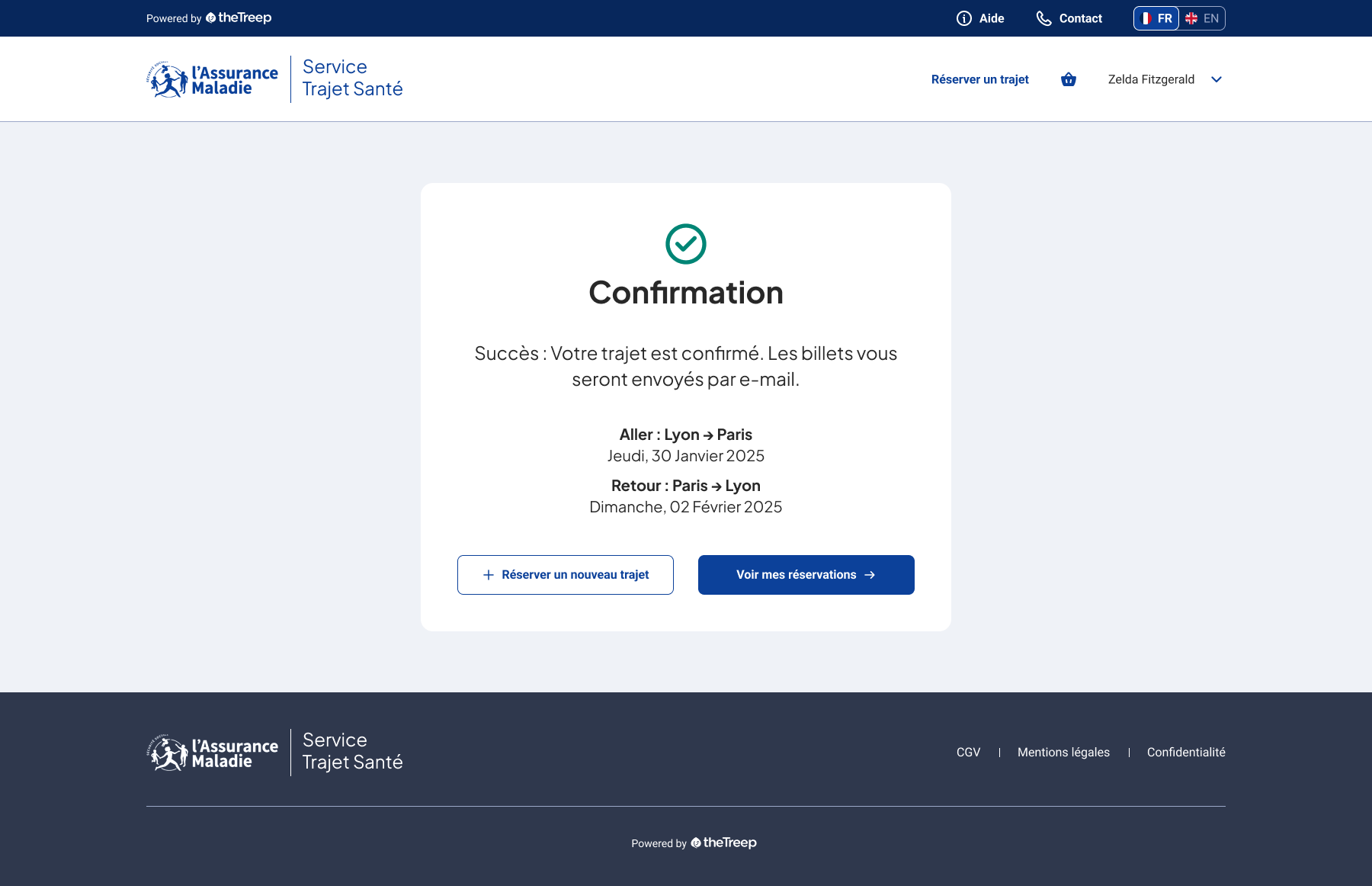Open the Aide link
Viewport: 1372px width, 886px height.
[980, 18]
